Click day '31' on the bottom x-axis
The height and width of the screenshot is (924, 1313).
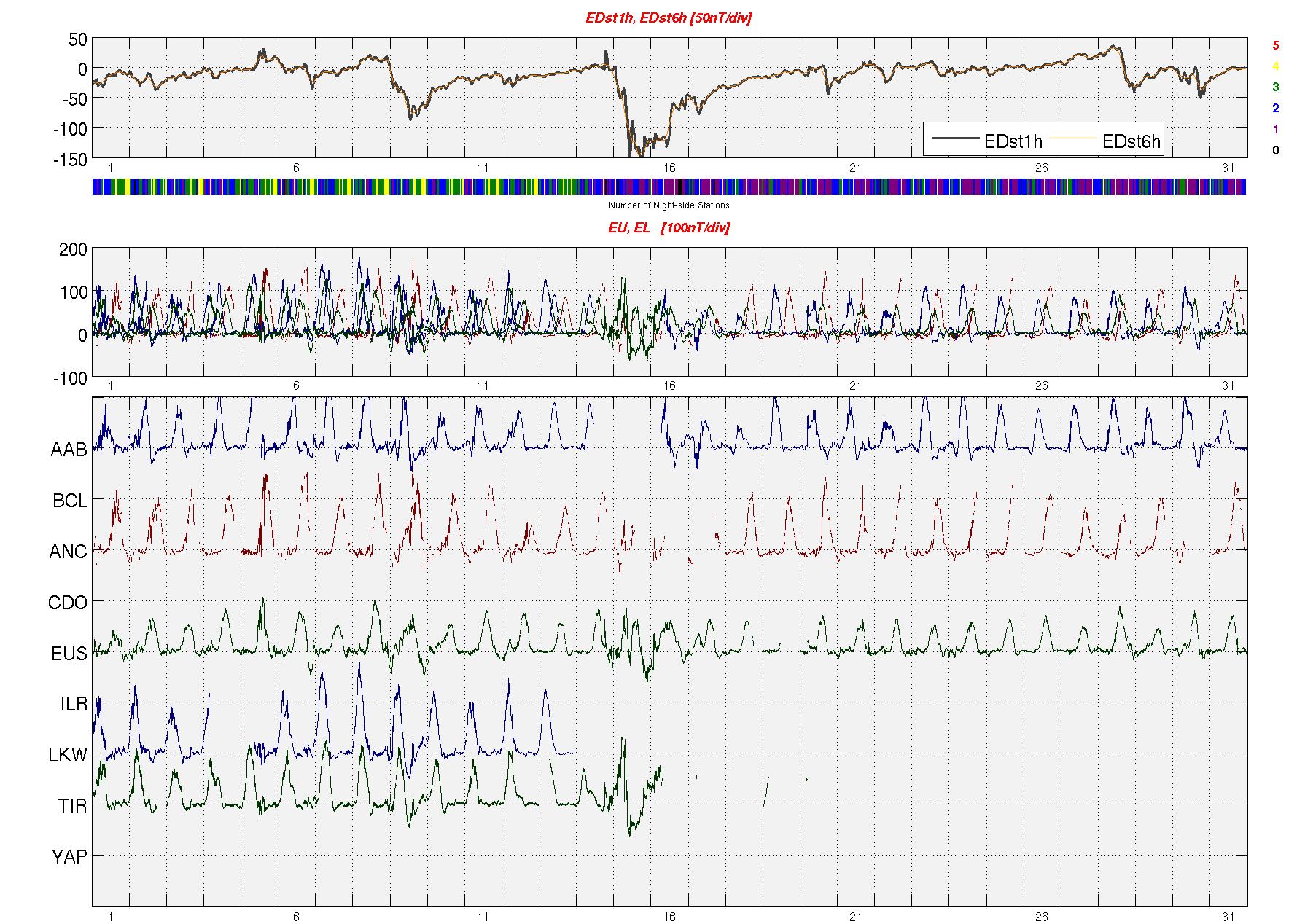click(x=1228, y=917)
